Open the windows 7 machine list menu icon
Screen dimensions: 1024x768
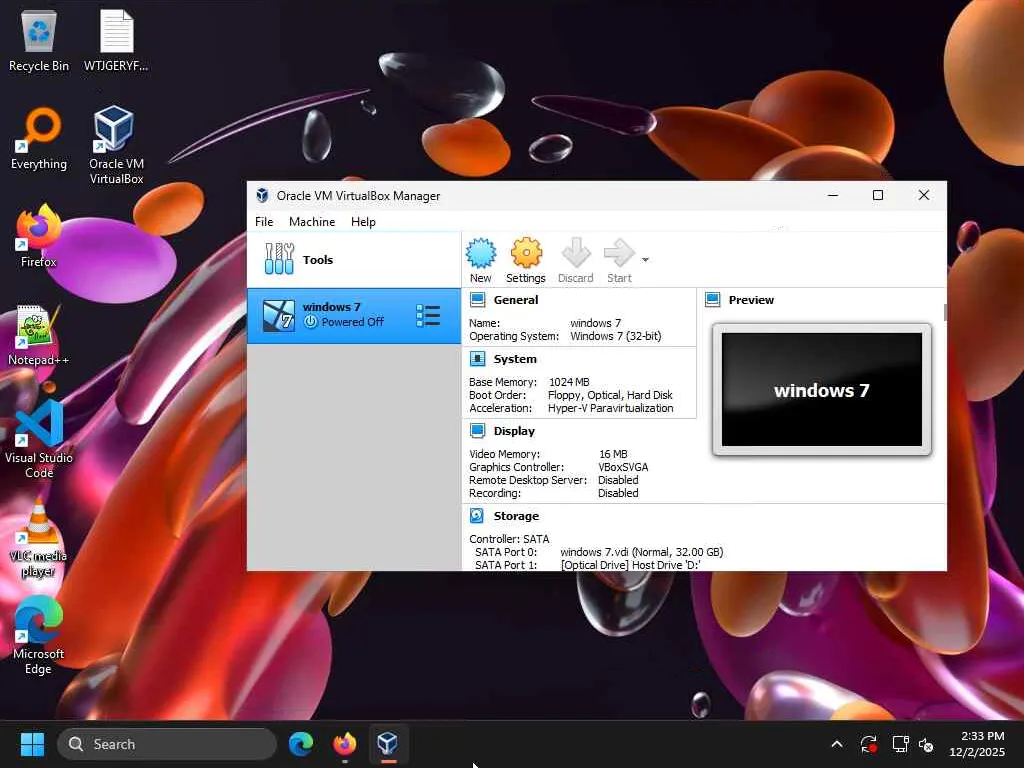coord(428,315)
